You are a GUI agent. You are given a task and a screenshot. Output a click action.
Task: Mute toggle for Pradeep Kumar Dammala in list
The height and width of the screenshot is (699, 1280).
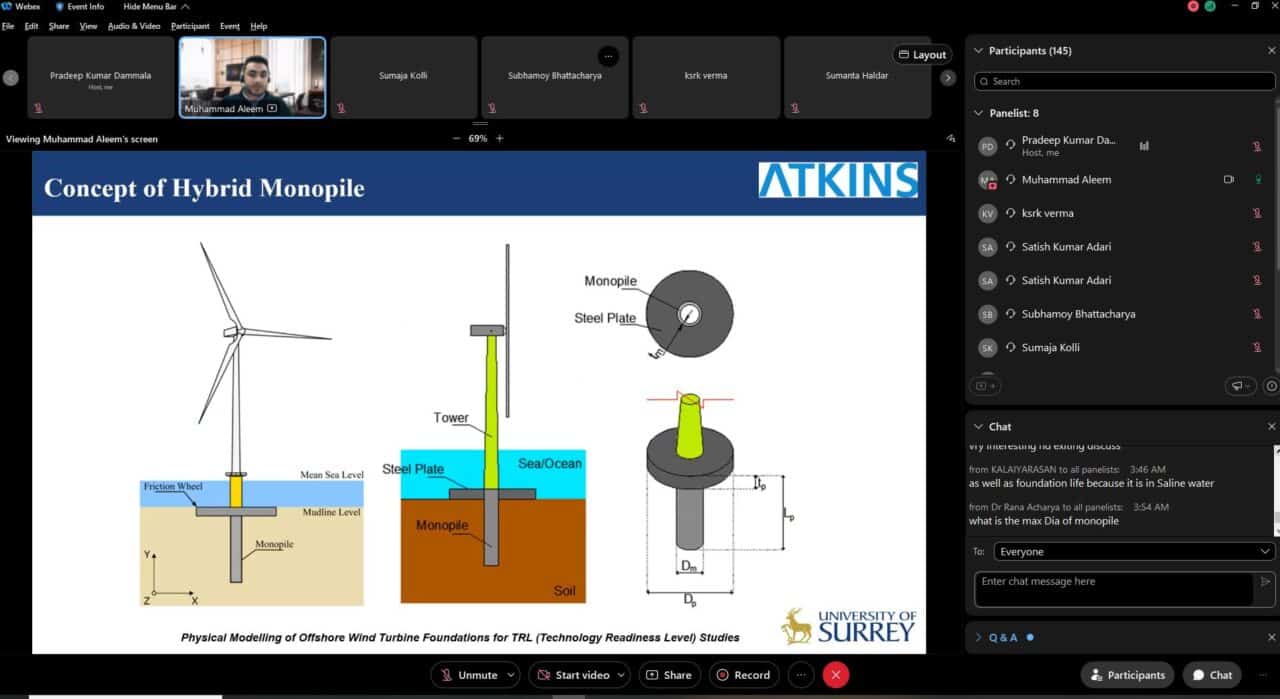1257,146
